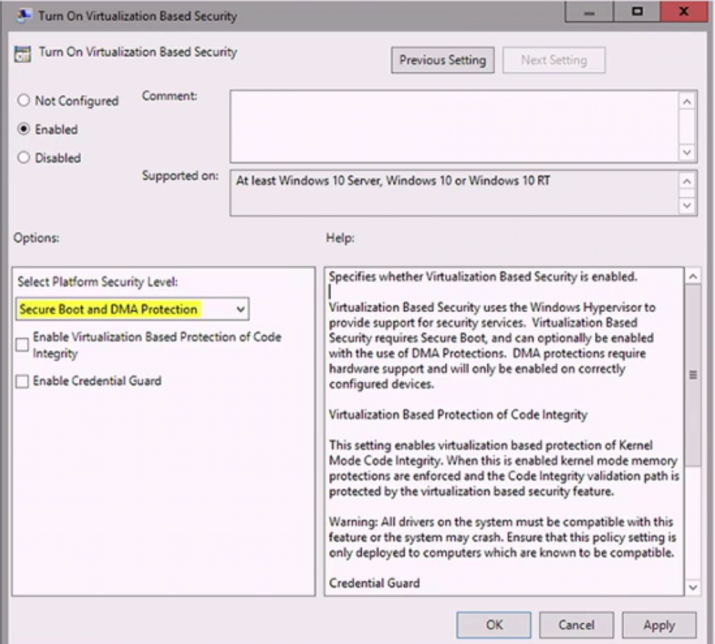Click inside the Comment text box
This screenshot has width=715, height=644.
(x=454, y=126)
